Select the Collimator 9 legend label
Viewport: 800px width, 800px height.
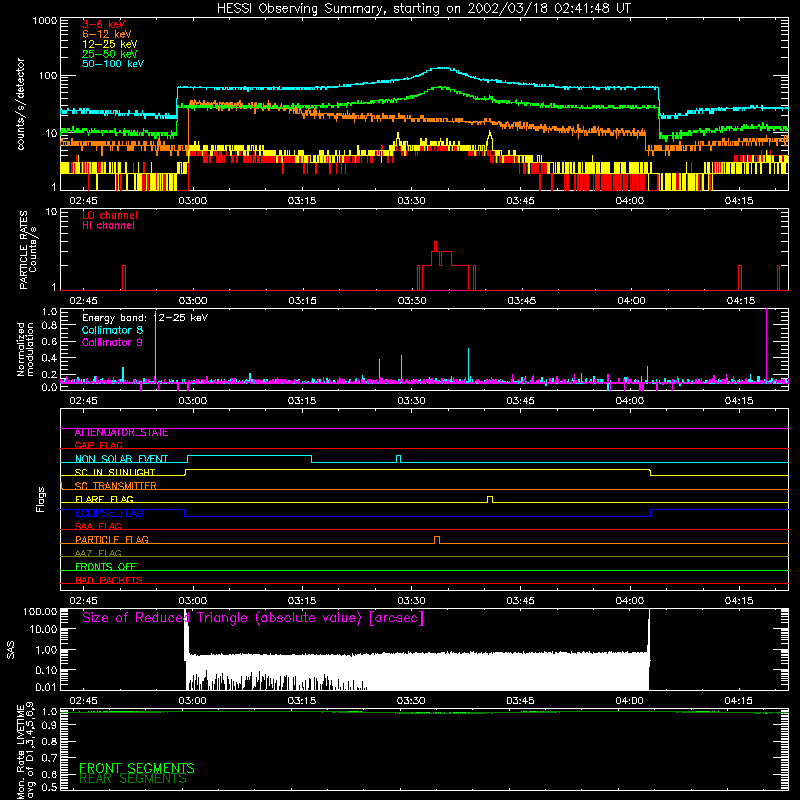click(112, 342)
